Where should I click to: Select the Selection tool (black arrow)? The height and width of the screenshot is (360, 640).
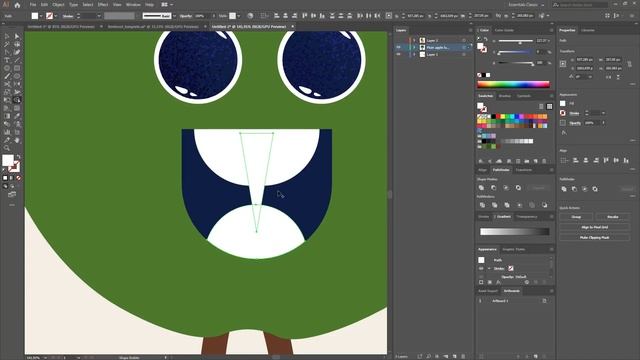7,36
